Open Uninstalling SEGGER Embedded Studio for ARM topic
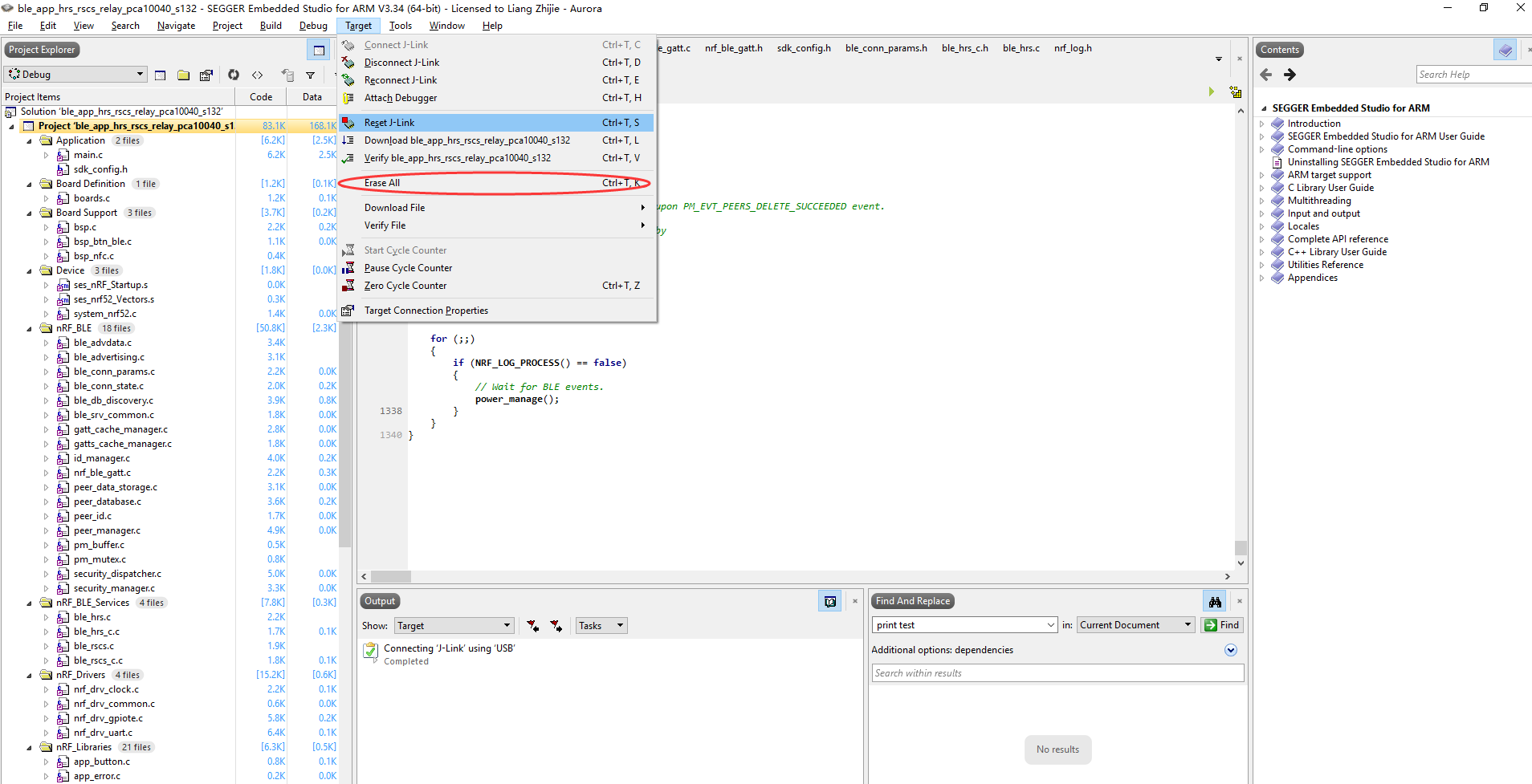Screen dimensions: 1532x784 tap(1388, 162)
